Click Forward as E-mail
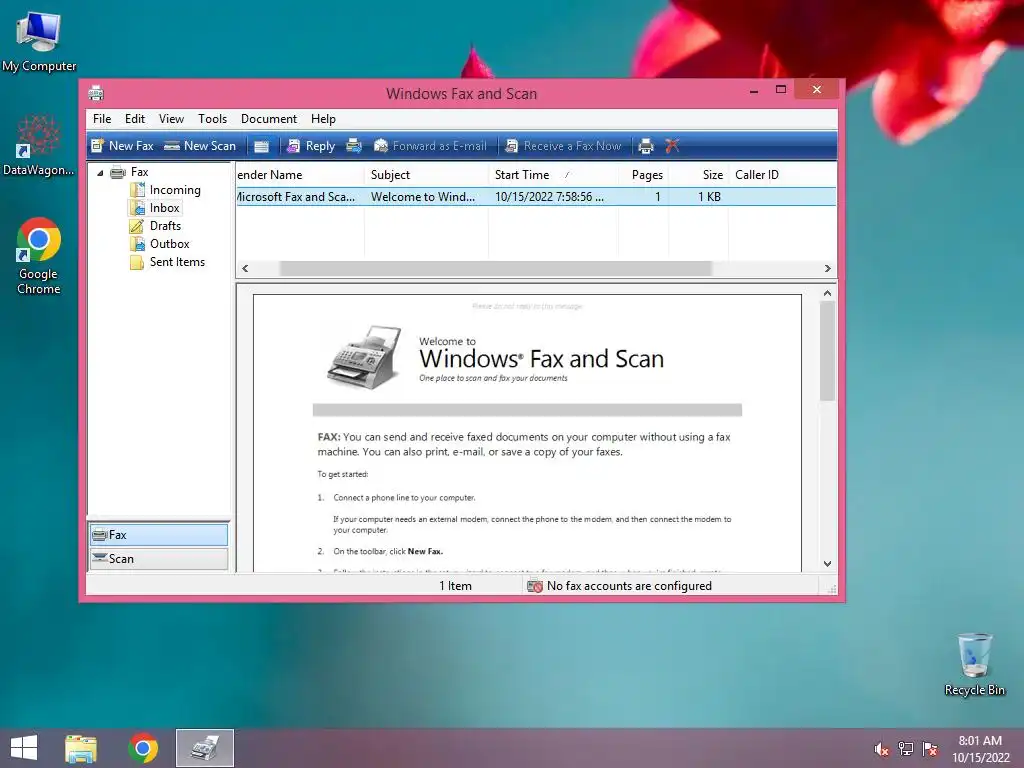Screen dimensions: 1024x768 coord(430,146)
